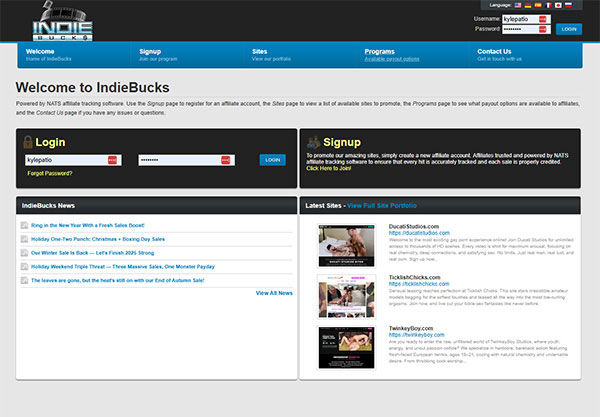Click the Forgot Password? link
600x417 pixels.
click(50, 173)
